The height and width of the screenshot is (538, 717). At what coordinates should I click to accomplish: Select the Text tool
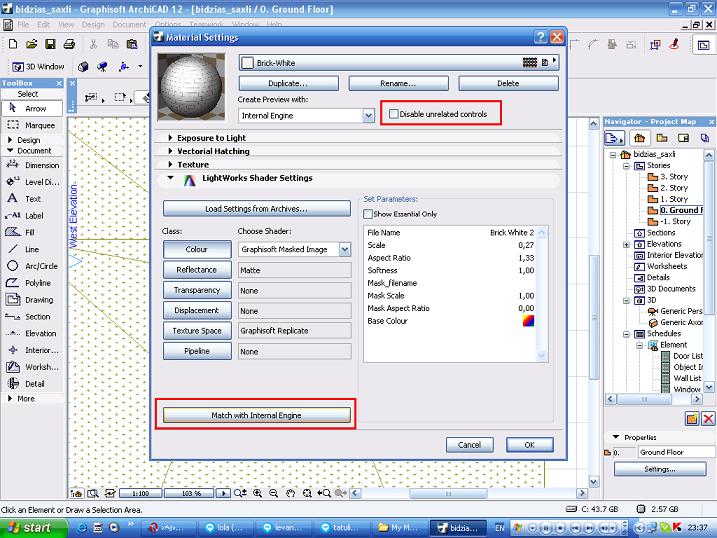click(x=33, y=199)
